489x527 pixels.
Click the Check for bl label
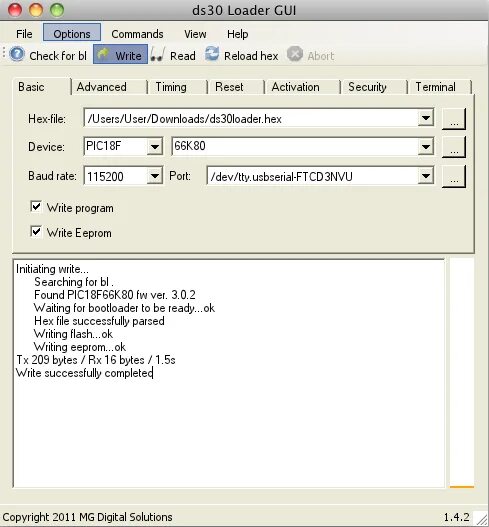click(x=58, y=55)
